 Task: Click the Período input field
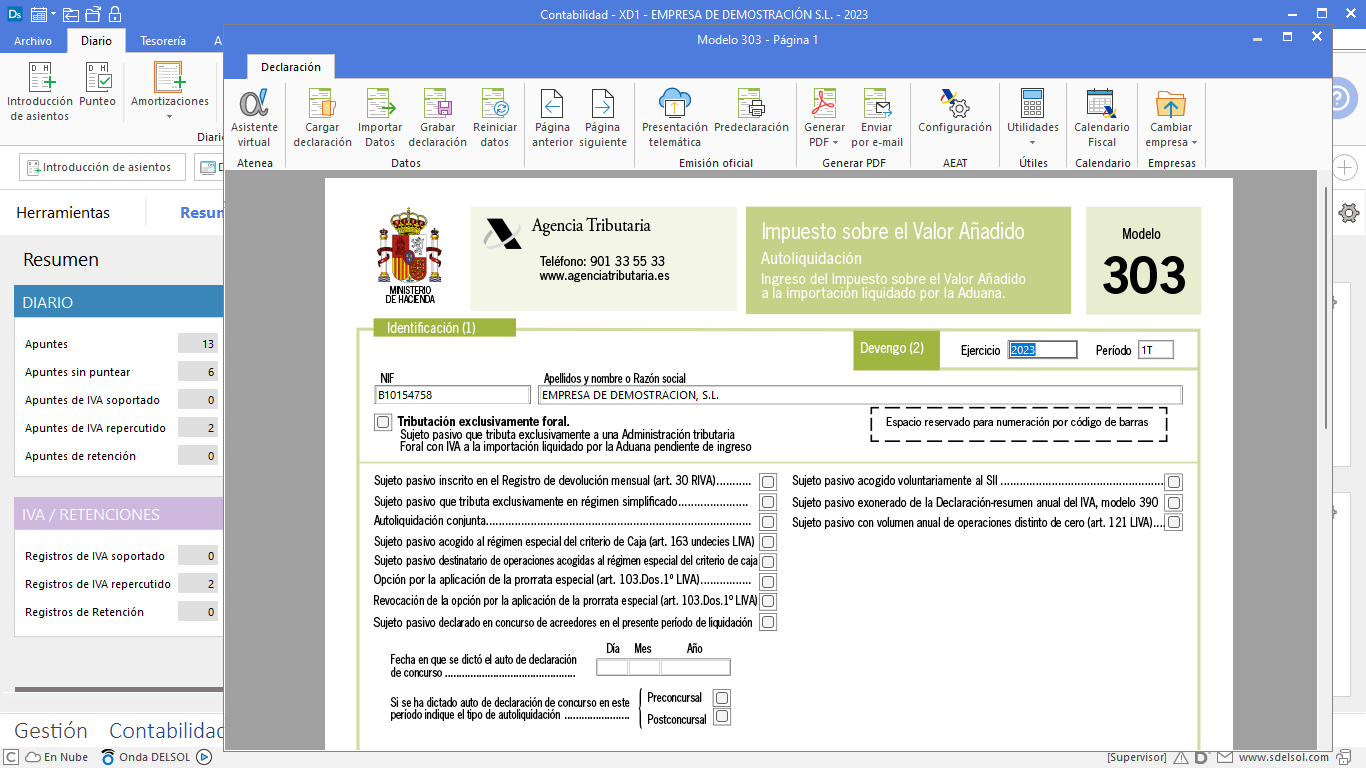pos(1155,350)
